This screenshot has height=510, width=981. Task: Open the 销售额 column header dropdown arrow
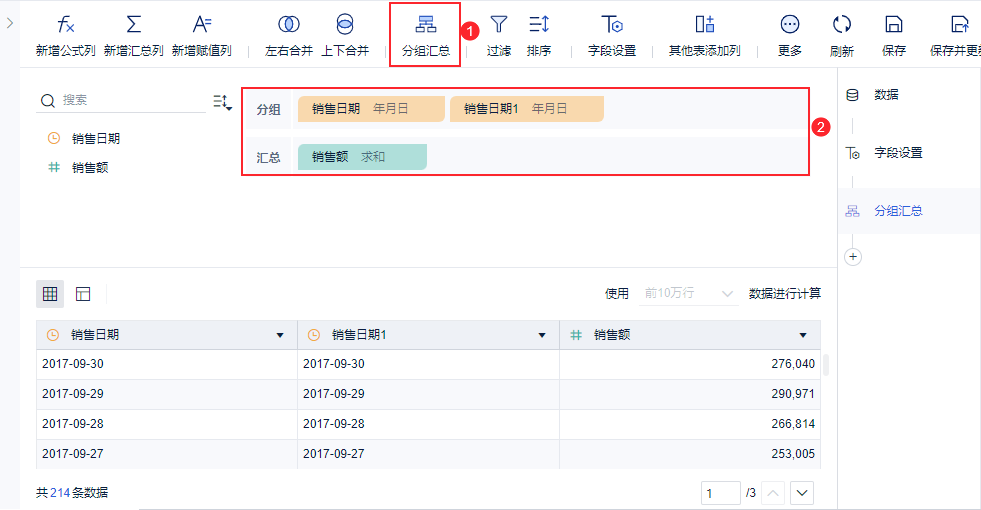click(803, 335)
